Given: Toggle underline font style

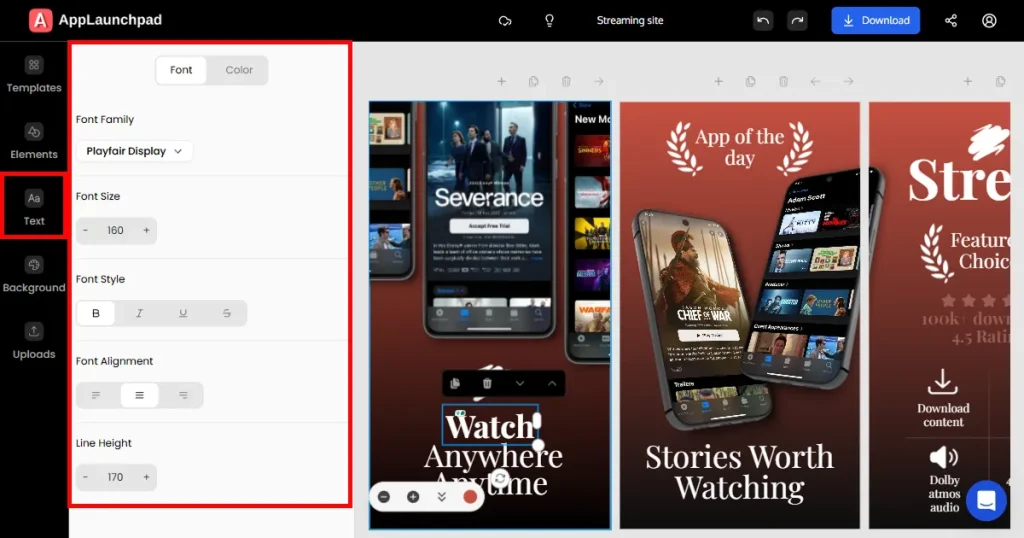Looking at the screenshot, I should [x=183, y=313].
